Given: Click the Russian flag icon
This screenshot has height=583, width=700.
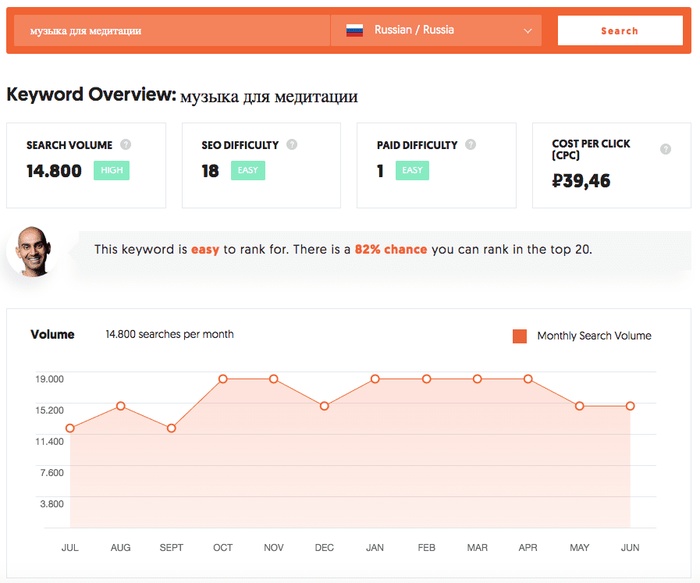Looking at the screenshot, I should (x=354, y=30).
